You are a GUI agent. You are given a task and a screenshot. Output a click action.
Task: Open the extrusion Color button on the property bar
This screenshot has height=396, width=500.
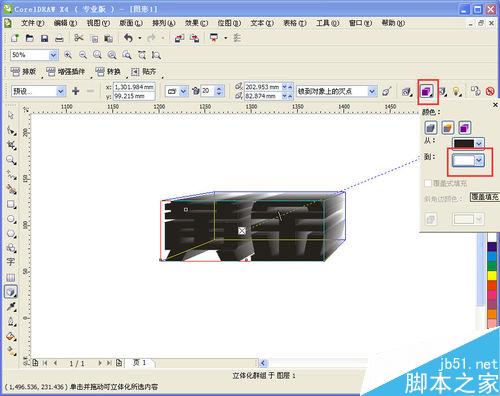[x=427, y=91]
